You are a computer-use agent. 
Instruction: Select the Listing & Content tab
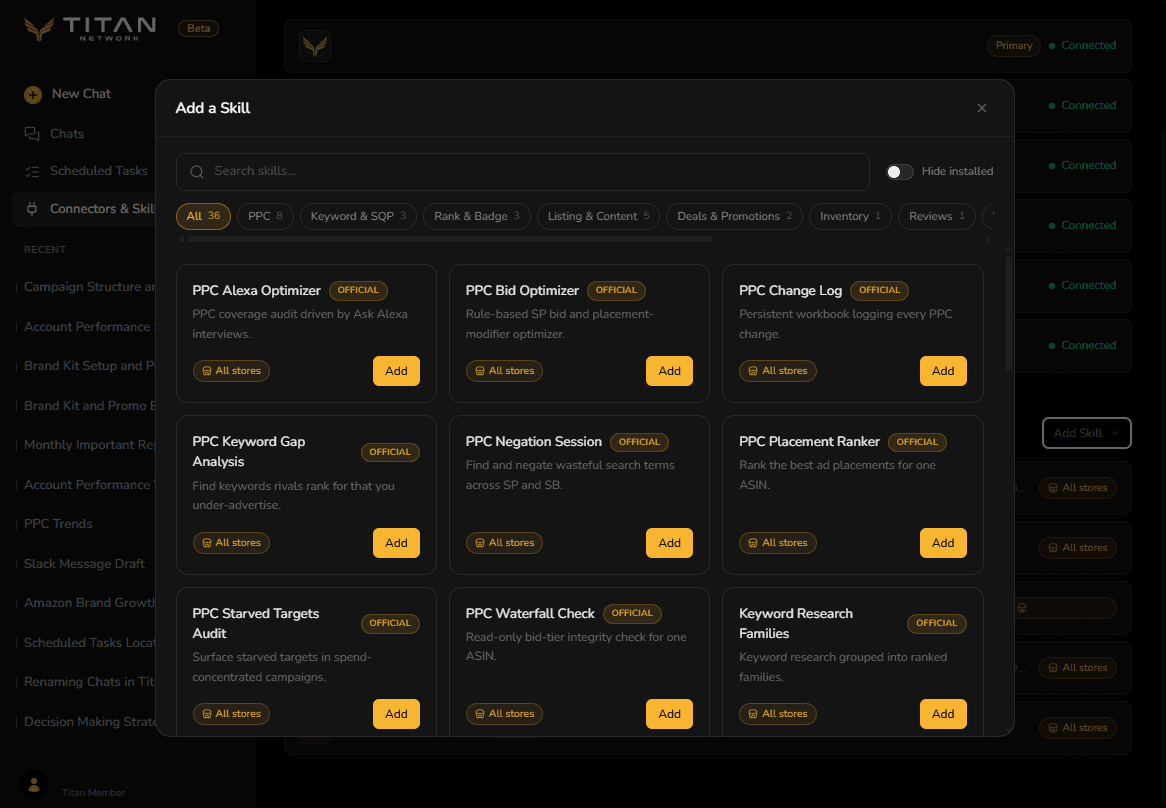(x=598, y=216)
